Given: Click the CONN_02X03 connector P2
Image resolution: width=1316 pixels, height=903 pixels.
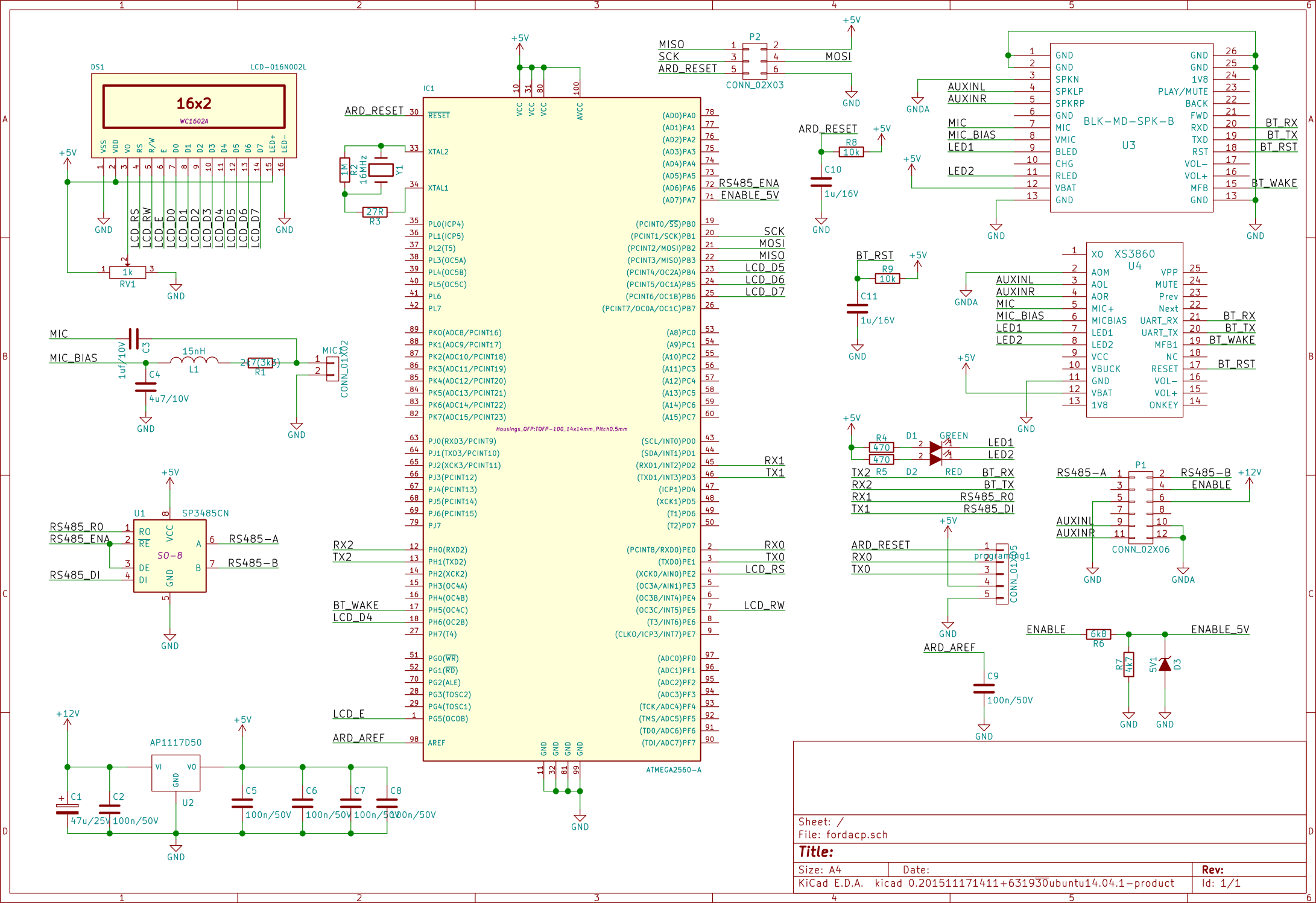Looking at the screenshot, I should click(754, 61).
